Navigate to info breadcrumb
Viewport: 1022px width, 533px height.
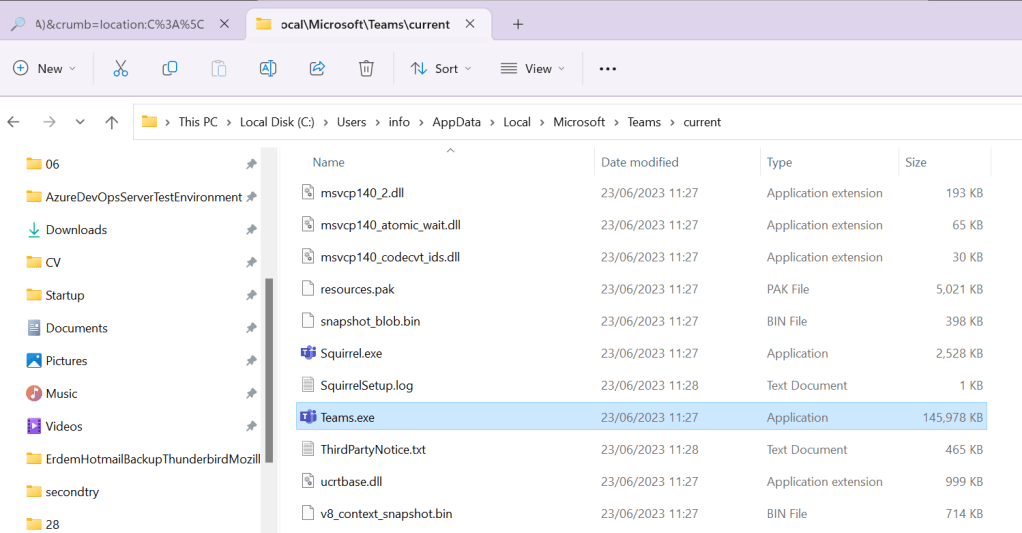click(399, 122)
